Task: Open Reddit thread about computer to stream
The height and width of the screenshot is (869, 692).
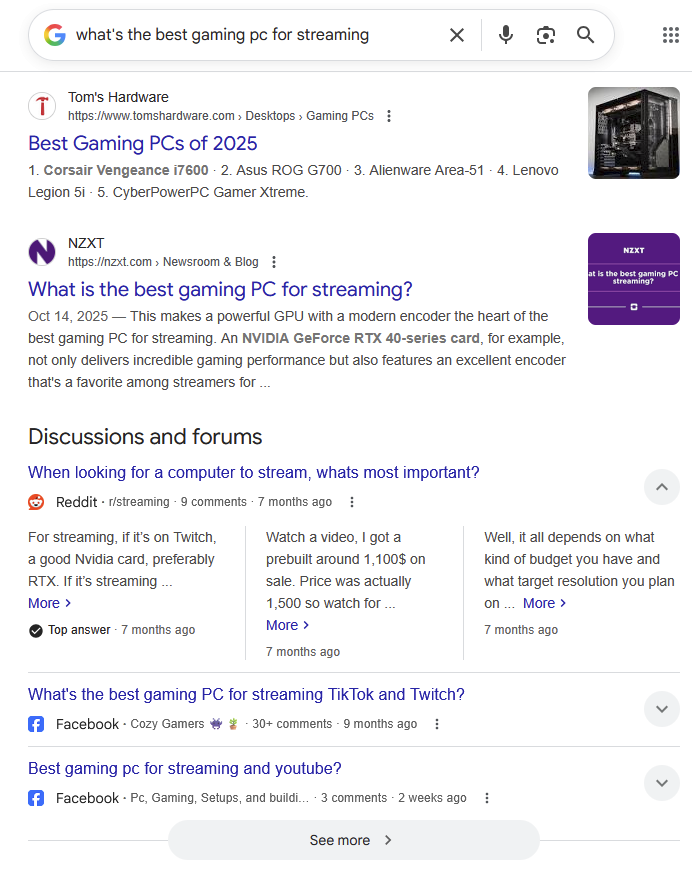Action: [253, 472]
